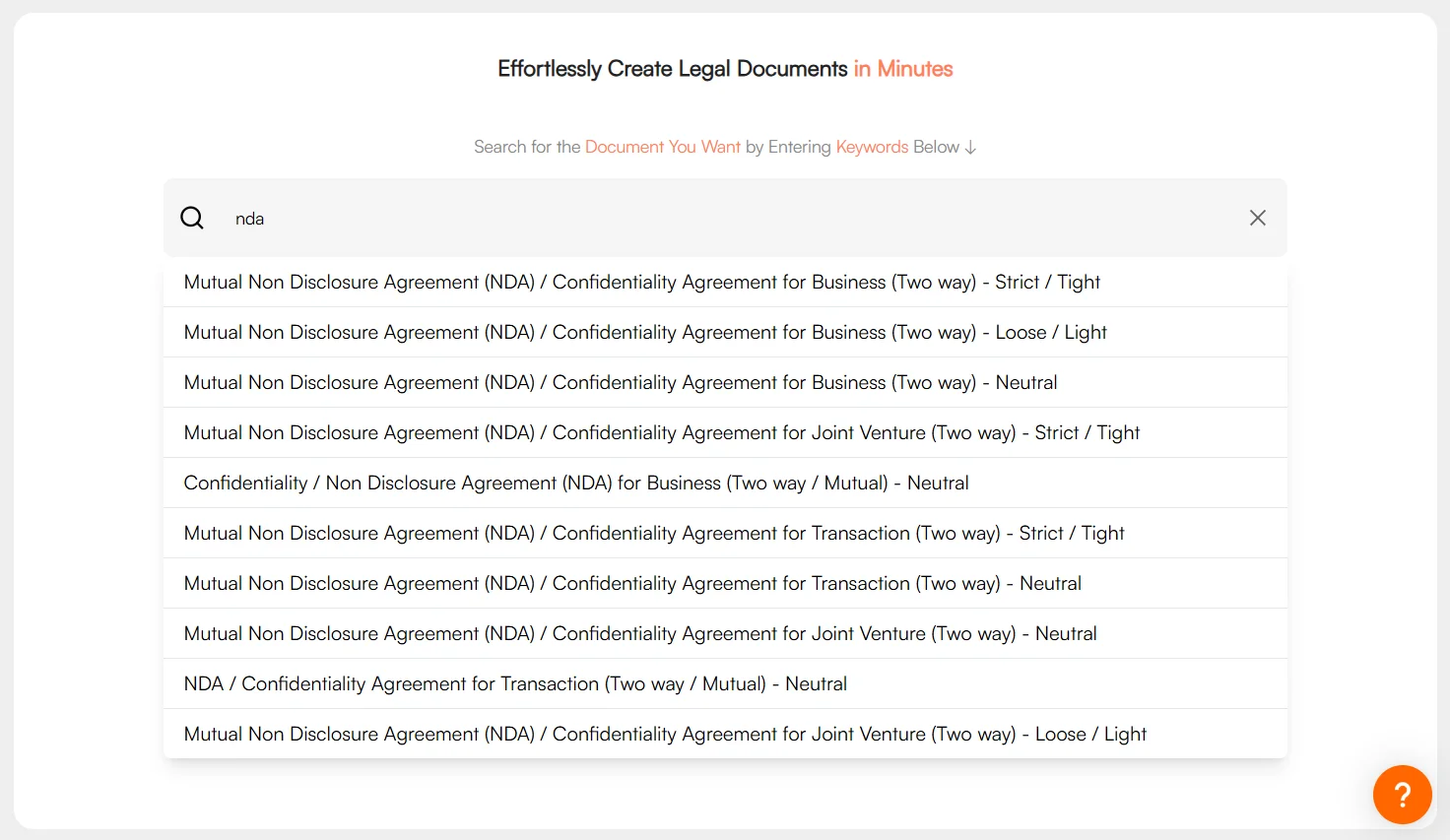Choose Mutual NDA for Business Neutral result
Viewport: 1450px width, 840px height.
pyautogui.click(x=621, y=383)
